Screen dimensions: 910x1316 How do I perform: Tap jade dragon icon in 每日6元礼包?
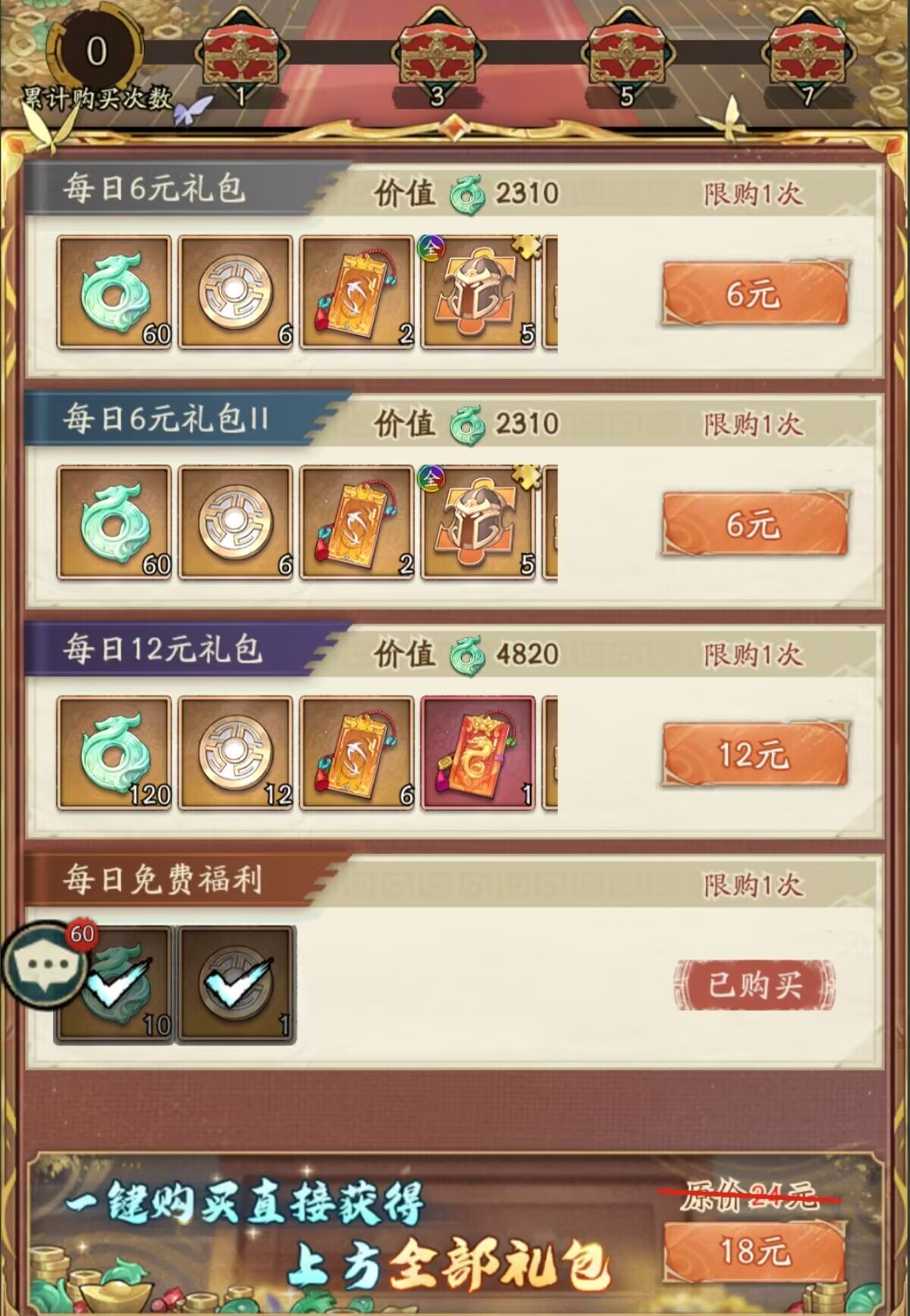coord(115,293)
